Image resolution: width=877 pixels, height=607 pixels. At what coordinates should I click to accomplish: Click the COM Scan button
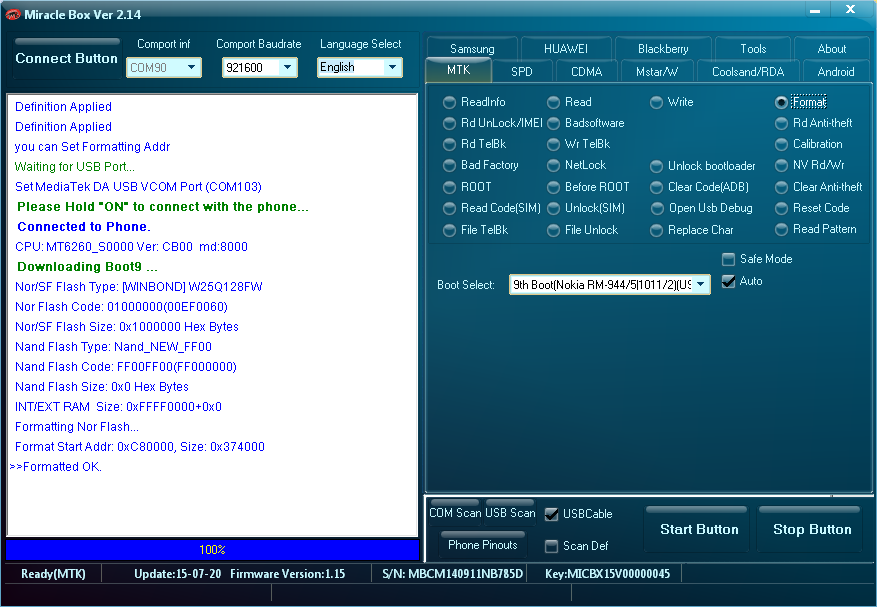point(455,512)
